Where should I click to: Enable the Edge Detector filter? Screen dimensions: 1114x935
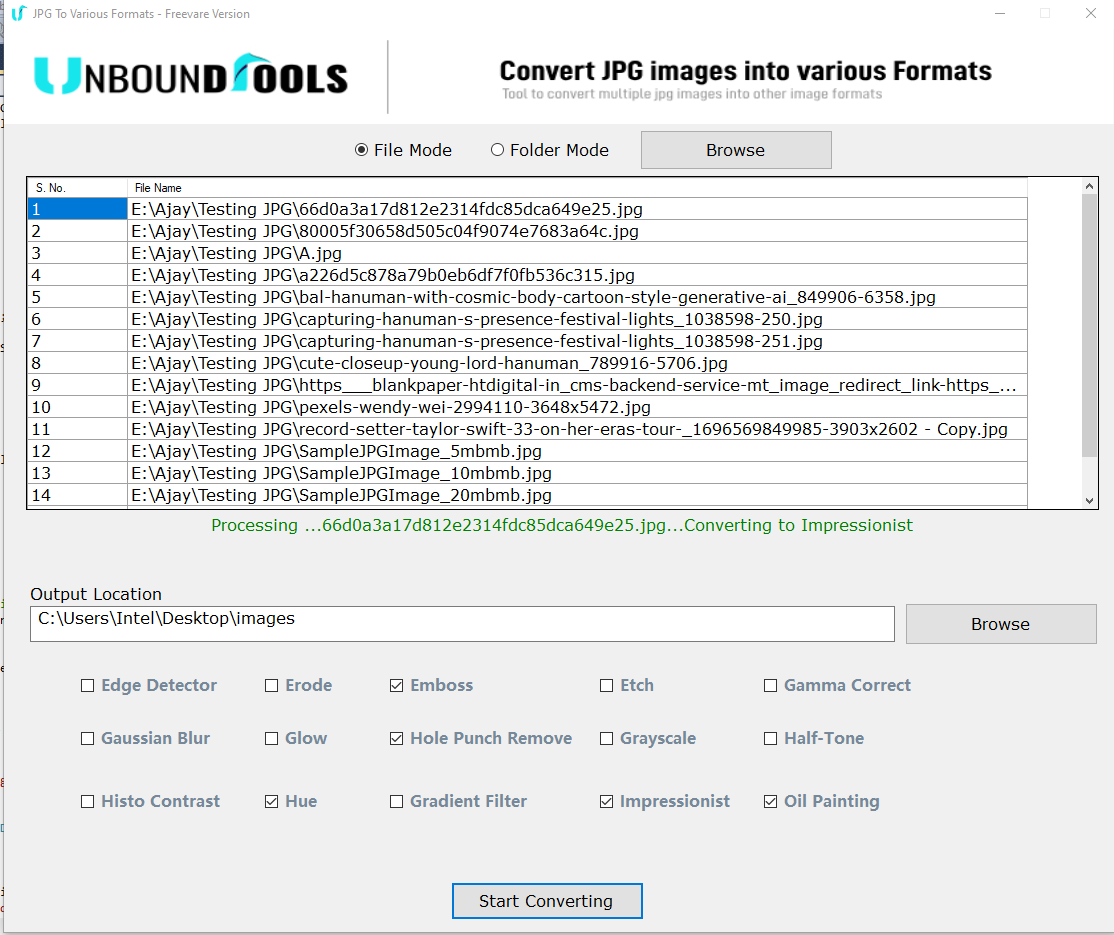pyautogui.click(x=87, y=685)
